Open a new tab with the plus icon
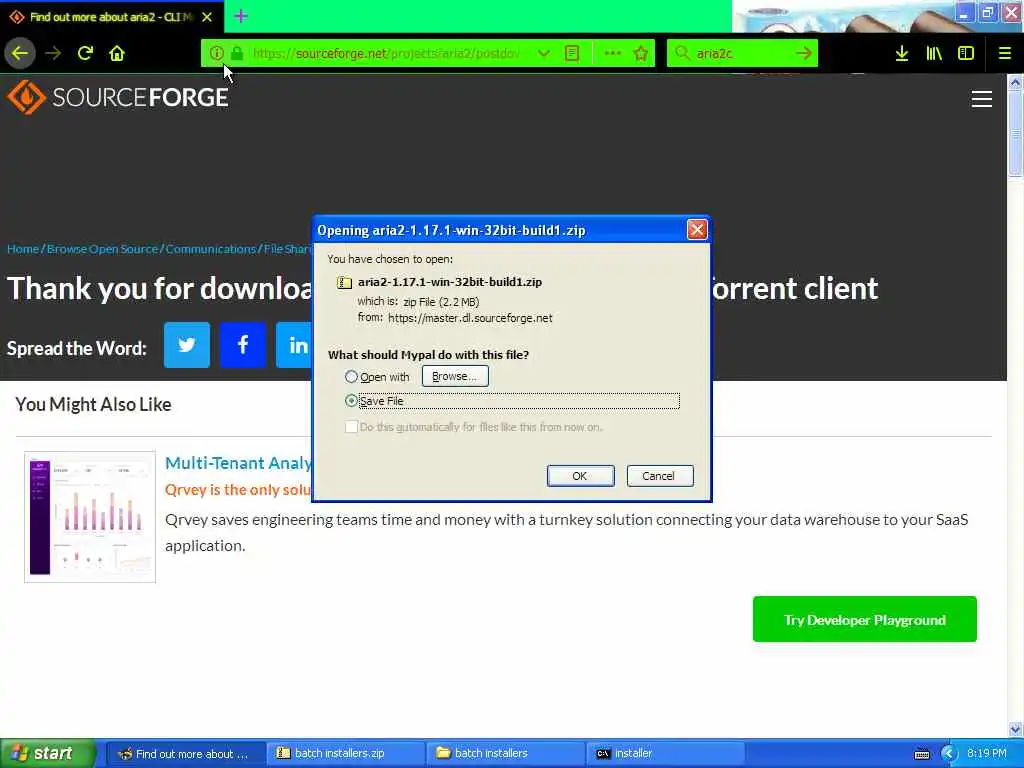 pyautogui.click(x=241, y=16)
